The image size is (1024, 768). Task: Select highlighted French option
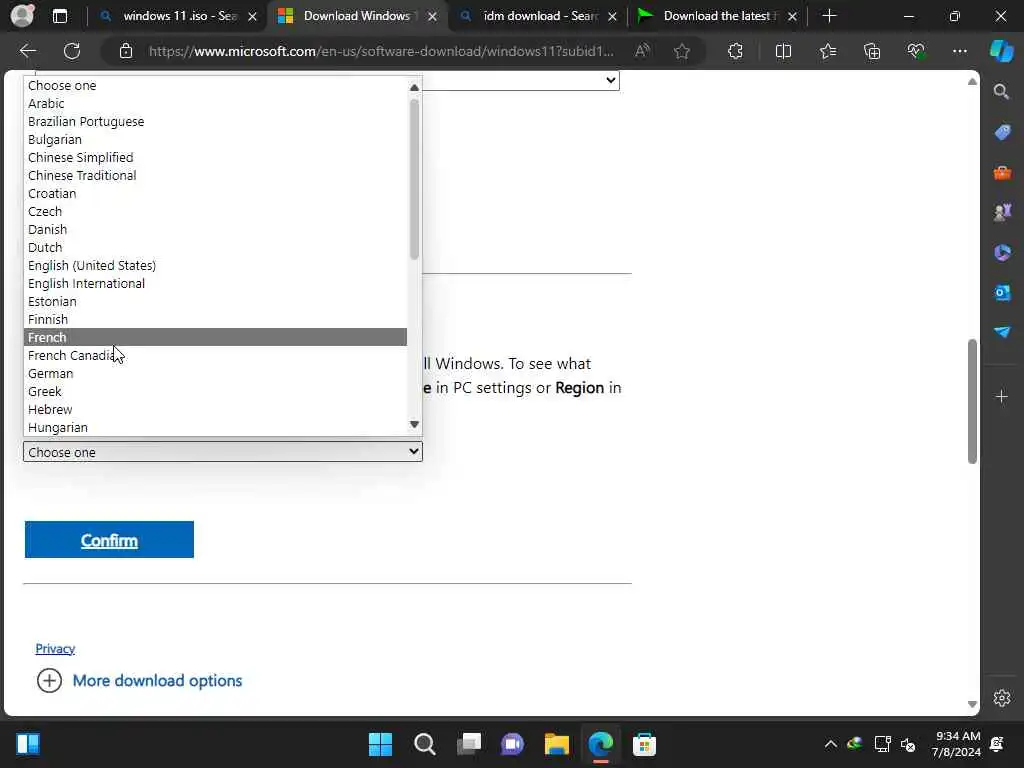[x=216, y=337]
